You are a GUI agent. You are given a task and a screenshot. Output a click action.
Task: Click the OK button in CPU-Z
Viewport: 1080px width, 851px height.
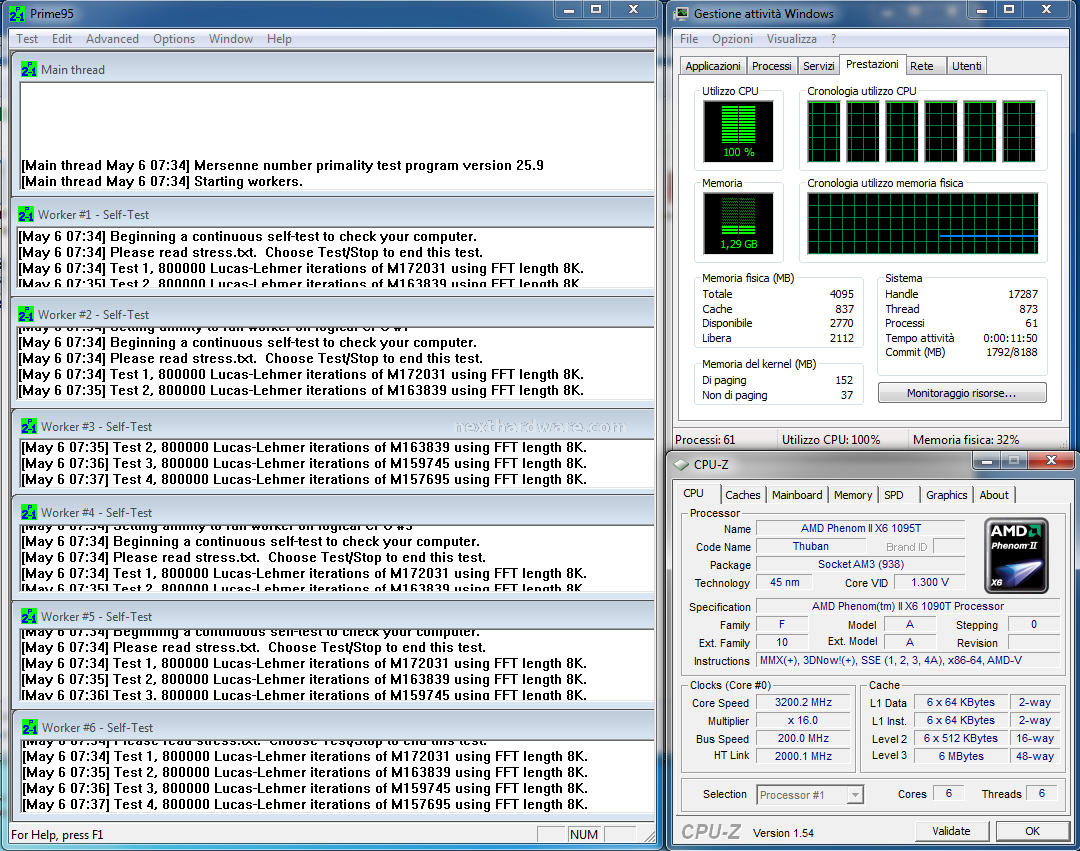pos(1032,831)
